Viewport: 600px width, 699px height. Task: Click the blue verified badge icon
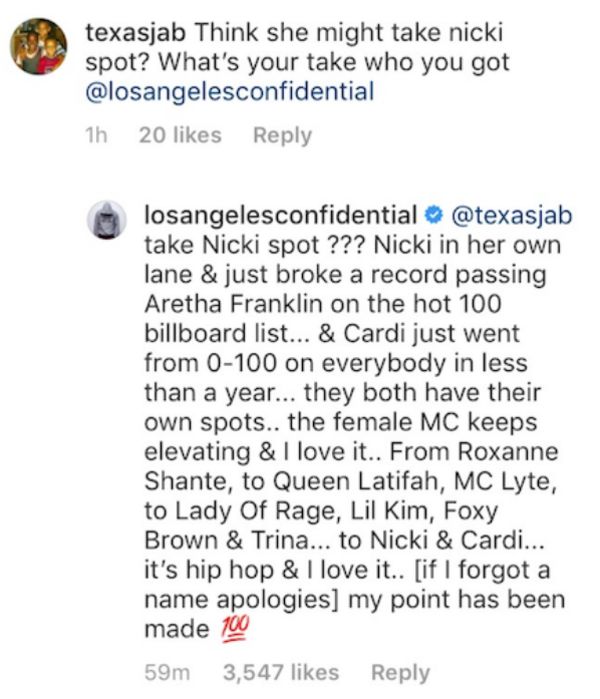coord(433,215)
